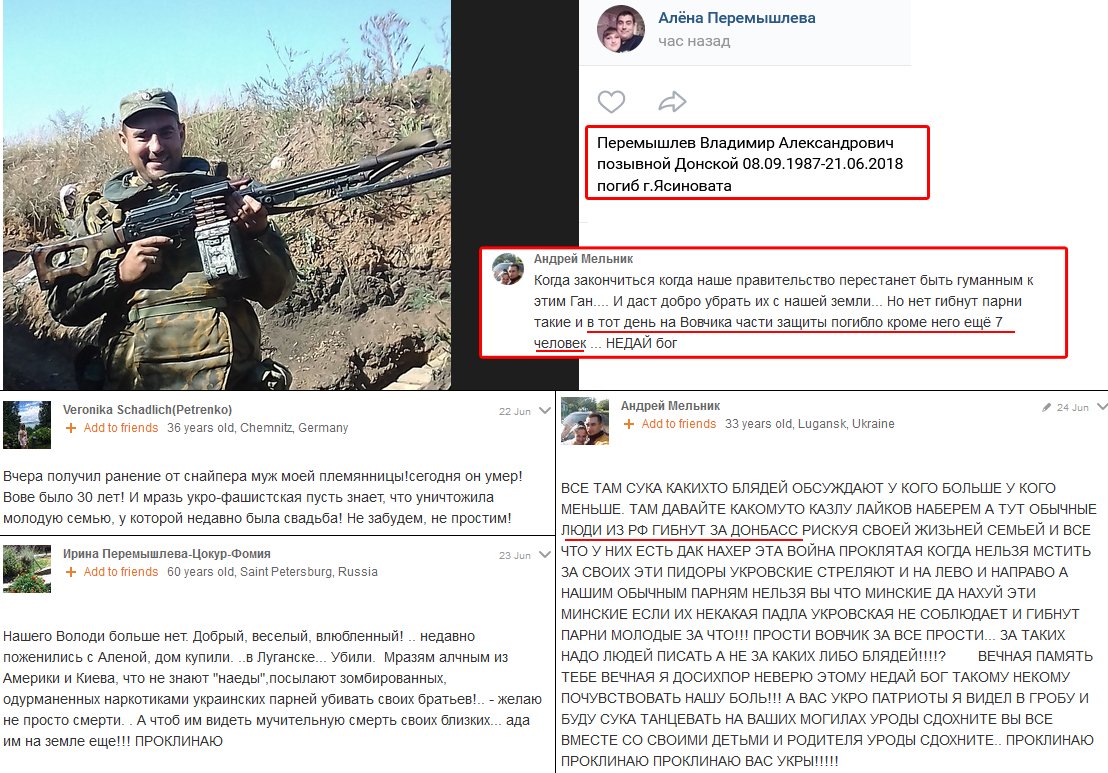Share the post using the arrow icon
Screen dimensions: 1108x773
tap(672, 102)
